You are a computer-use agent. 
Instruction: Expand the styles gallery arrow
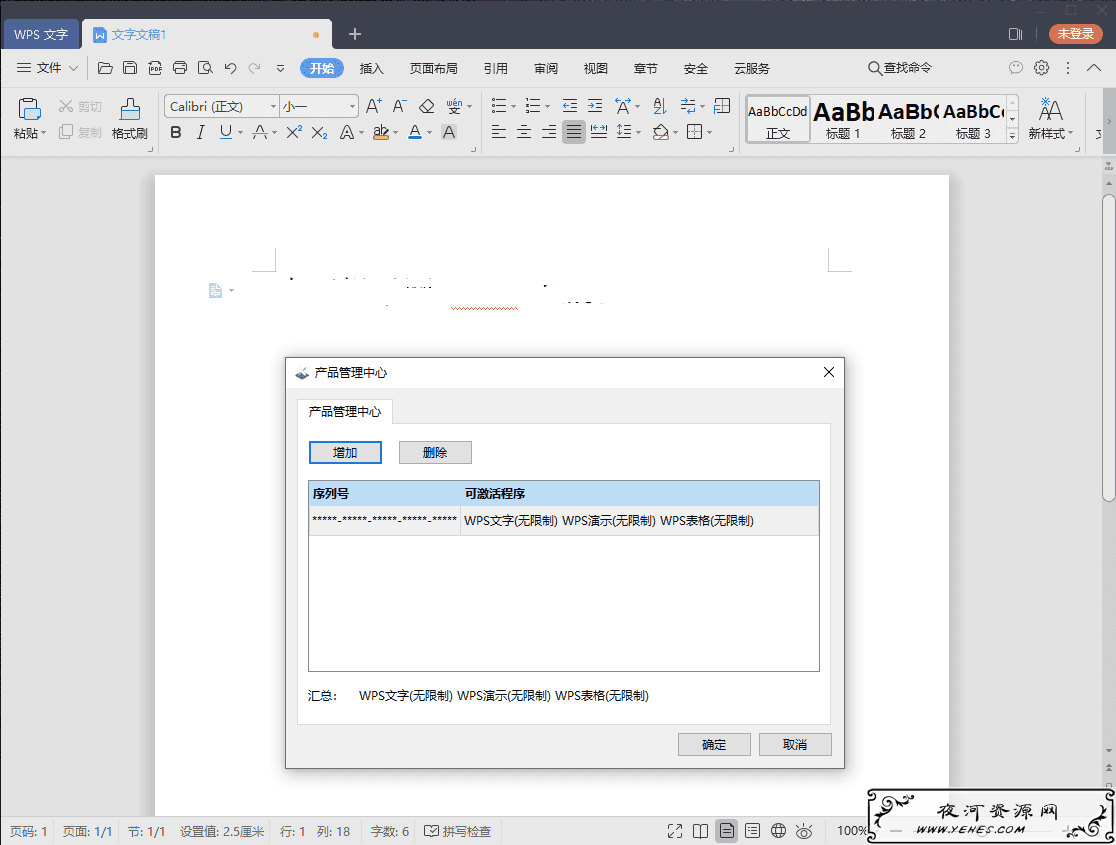1013,135
